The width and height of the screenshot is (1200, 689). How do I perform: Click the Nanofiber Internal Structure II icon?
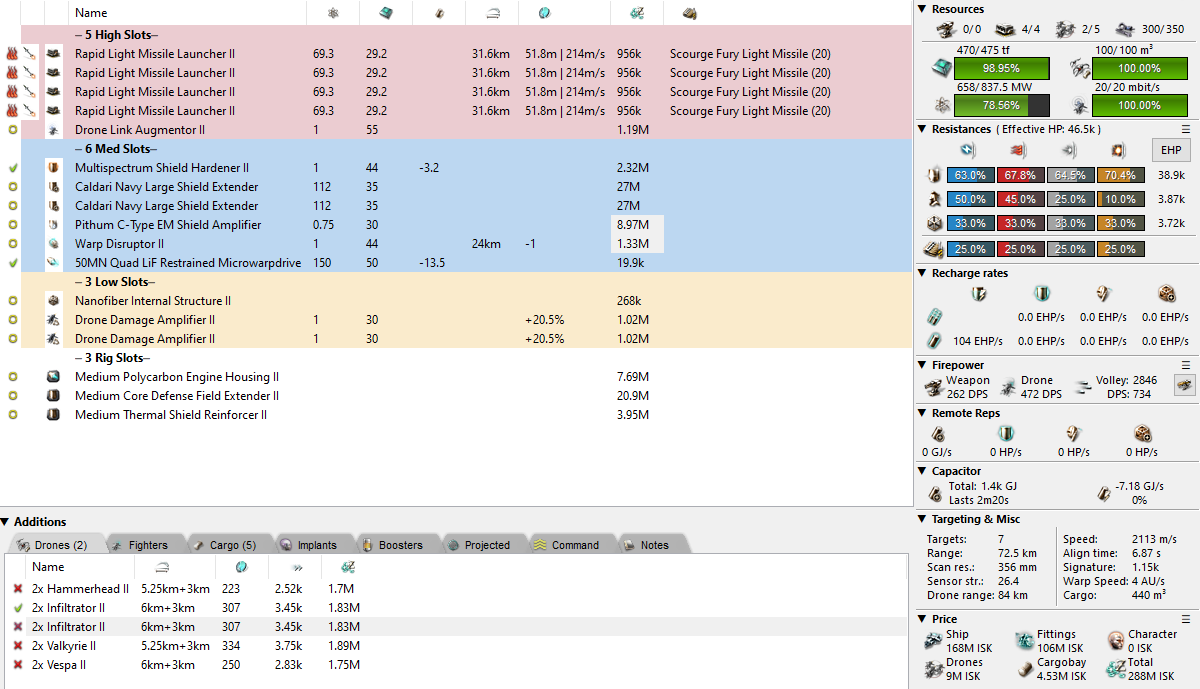click(54, 301)
